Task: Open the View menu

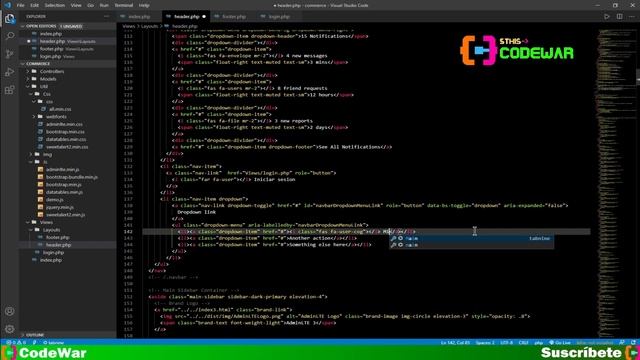Action: 76,5
